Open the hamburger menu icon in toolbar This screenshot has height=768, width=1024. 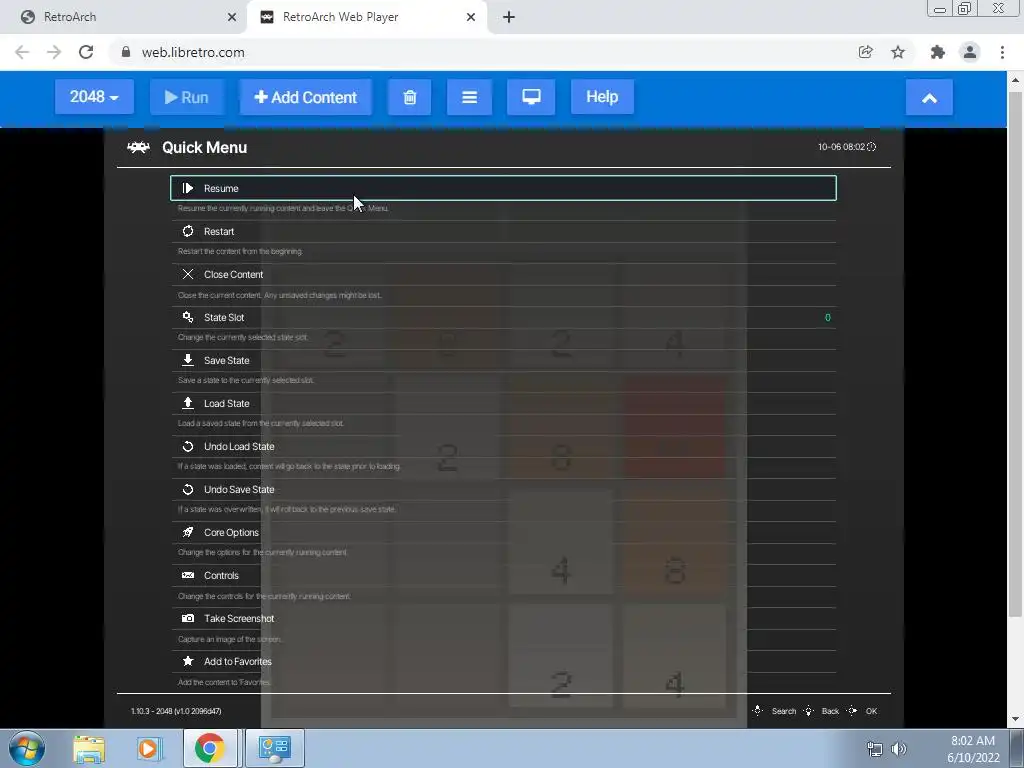[x=469, y=97]
